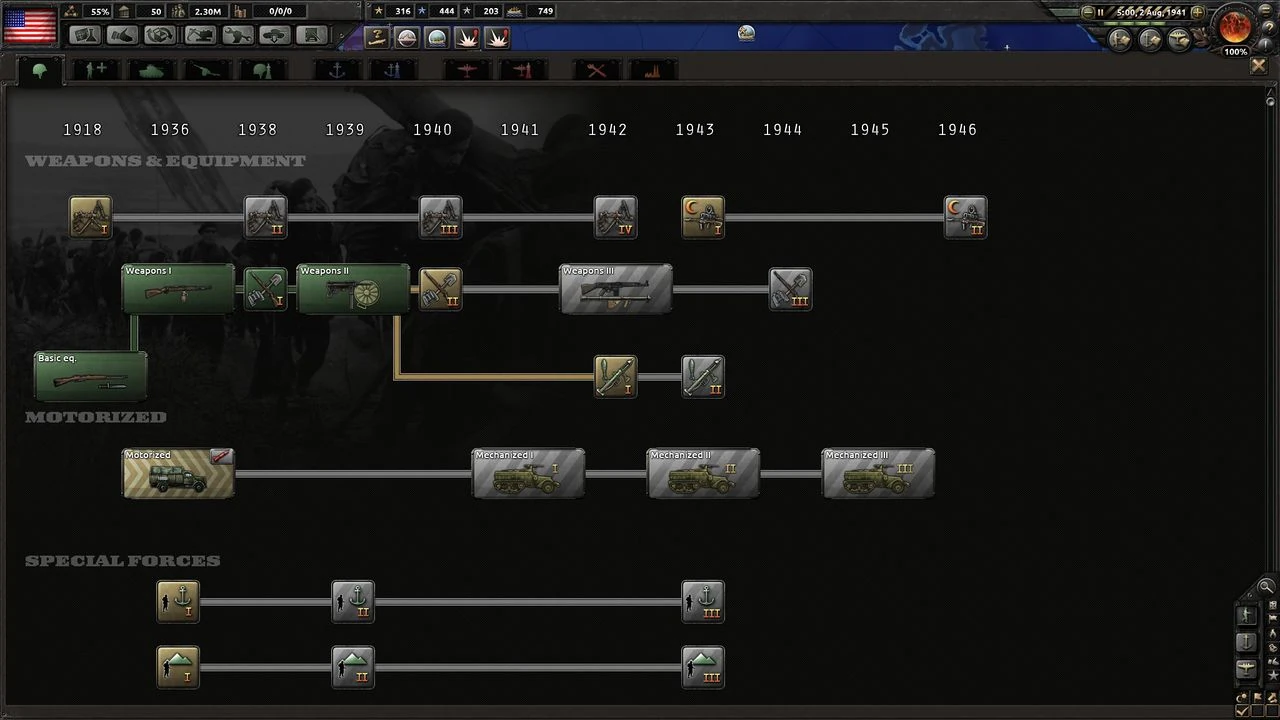Open the Research button in the top bar
This screenshot has width=1280, height=720.
tap(85, 35)
